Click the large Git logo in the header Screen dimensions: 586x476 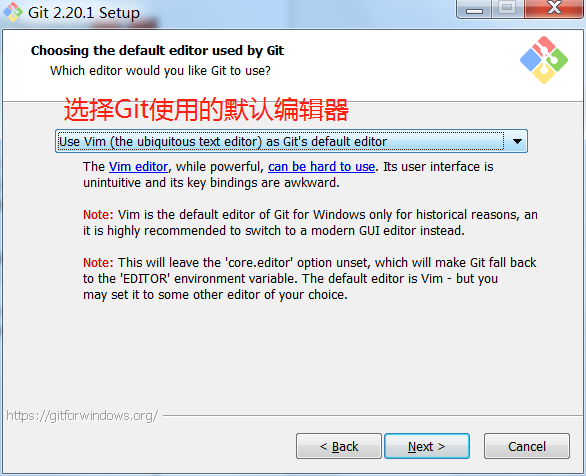[x=544, y=60]
